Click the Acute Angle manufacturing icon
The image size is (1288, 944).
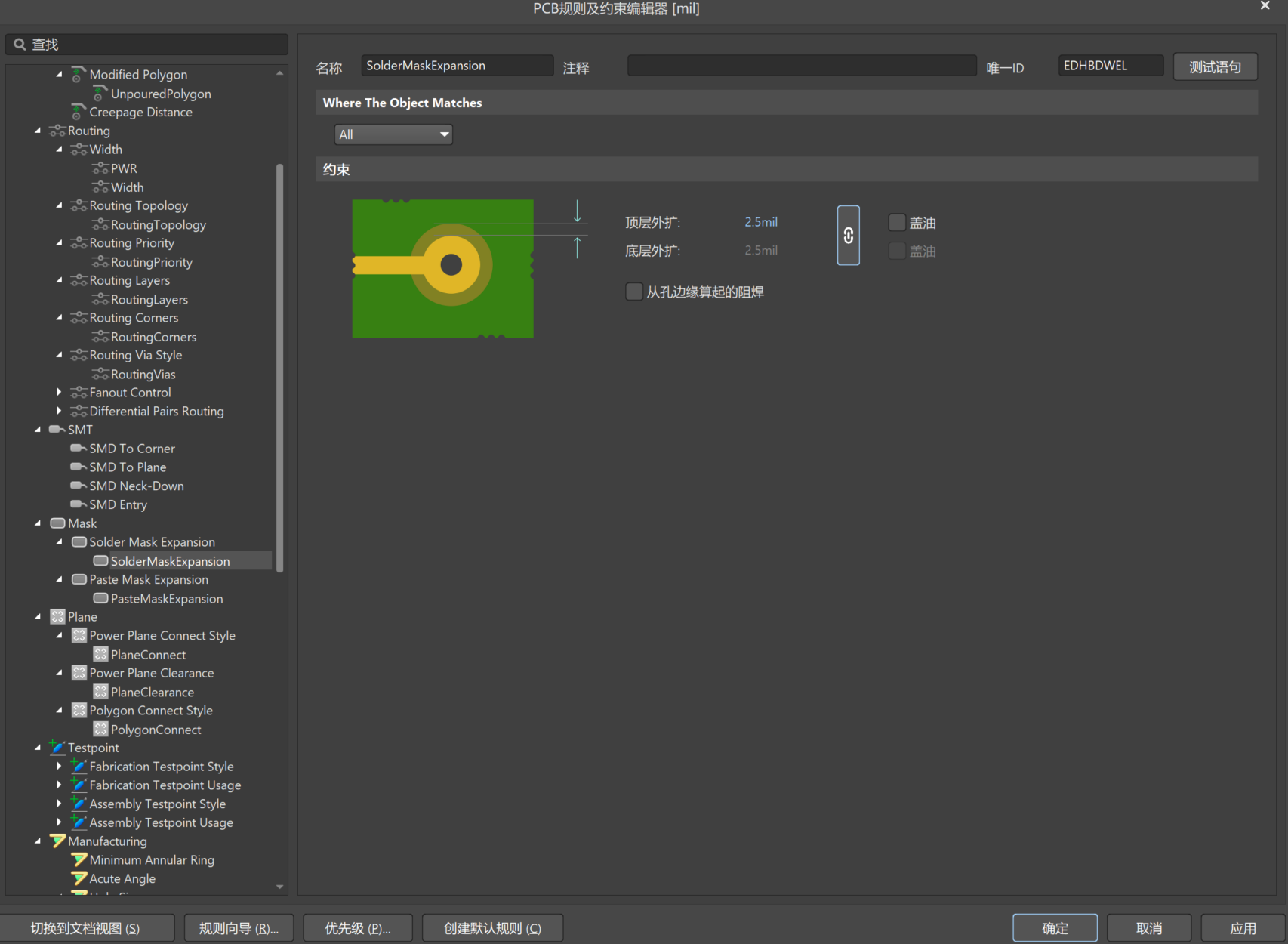[79, 878]
